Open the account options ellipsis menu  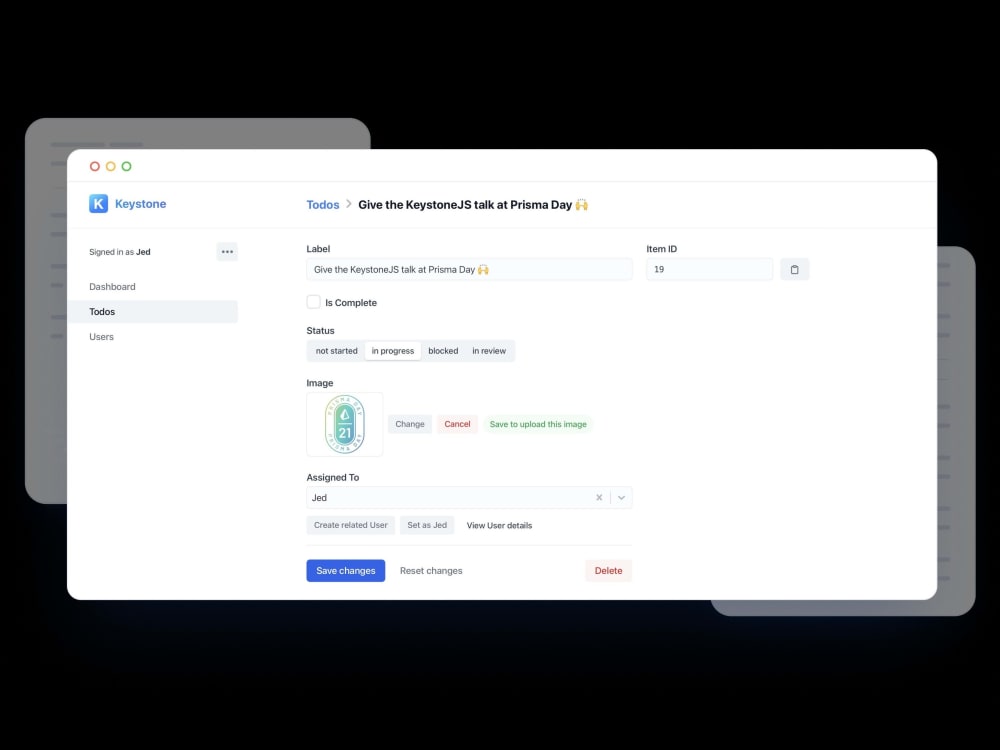pos(227,251)
